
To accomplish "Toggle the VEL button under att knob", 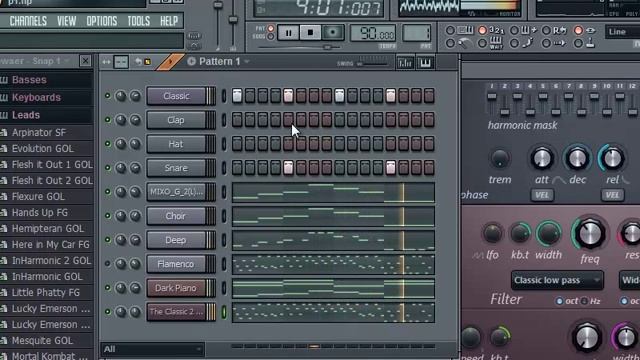I will [x=542, y=195].
